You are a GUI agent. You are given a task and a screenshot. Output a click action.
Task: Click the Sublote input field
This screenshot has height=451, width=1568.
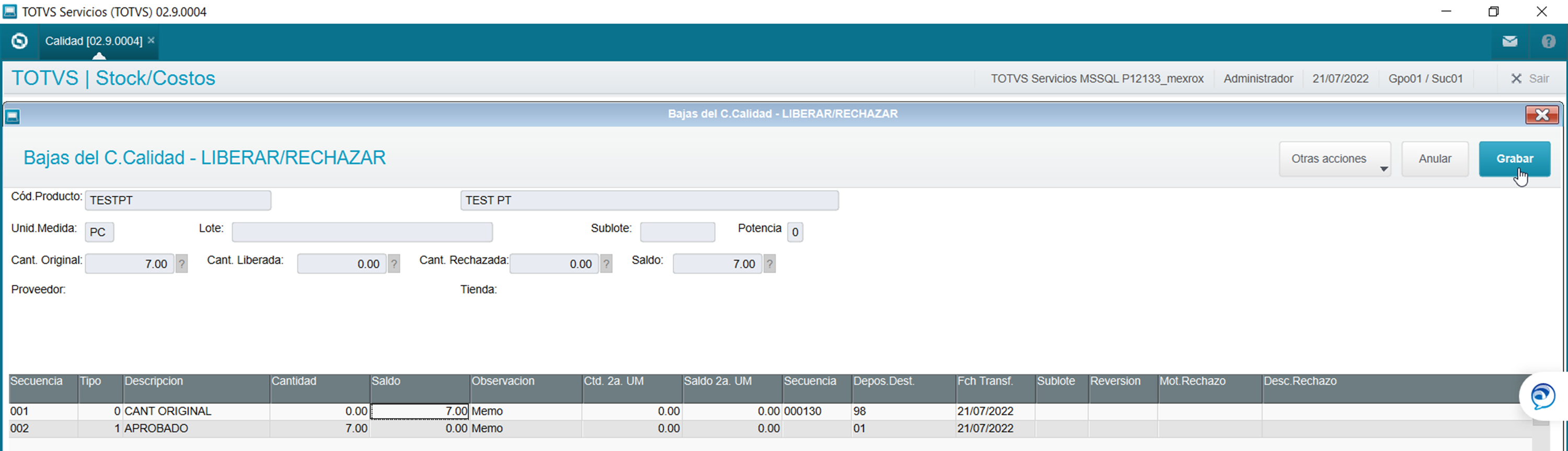coord(677,232)
